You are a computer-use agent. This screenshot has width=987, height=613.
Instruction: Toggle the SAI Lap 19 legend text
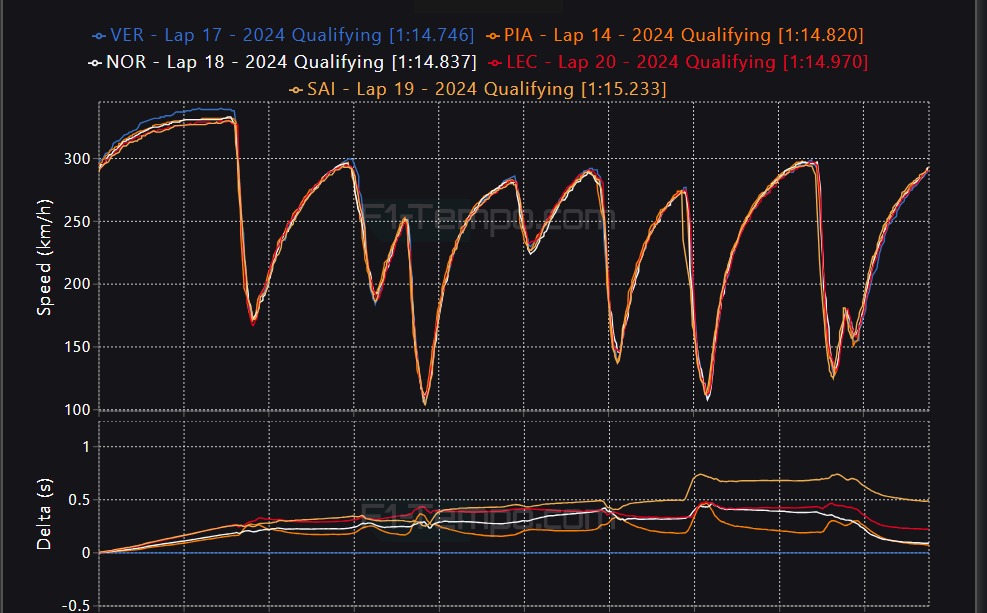[x=486, y=90]
